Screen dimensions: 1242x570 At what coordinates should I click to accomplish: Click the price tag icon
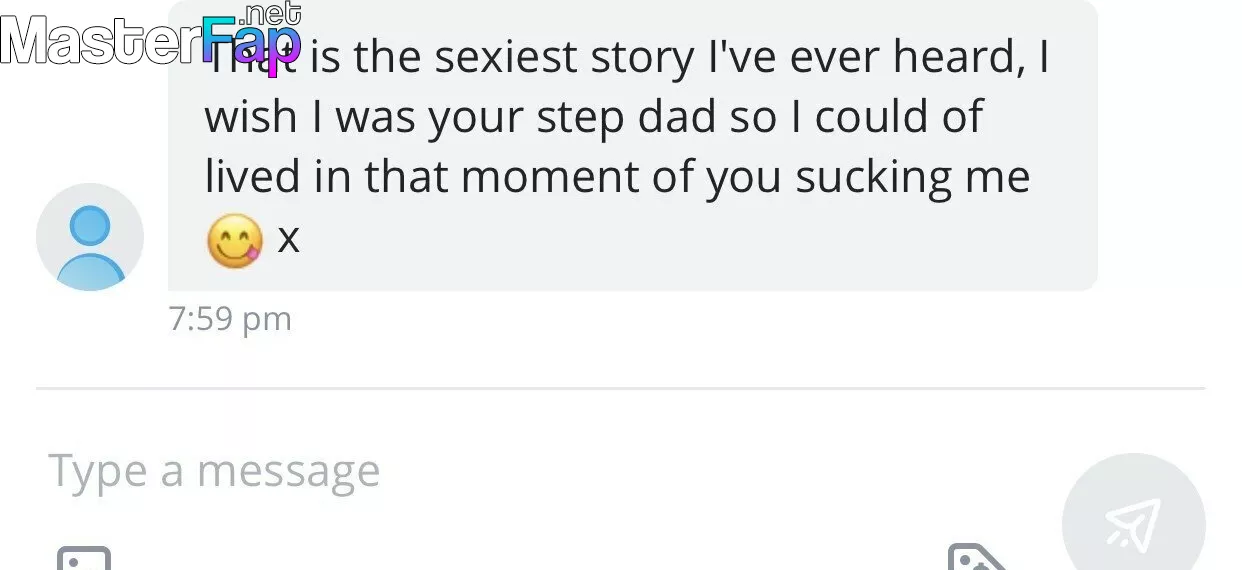[x=975, y=558]
